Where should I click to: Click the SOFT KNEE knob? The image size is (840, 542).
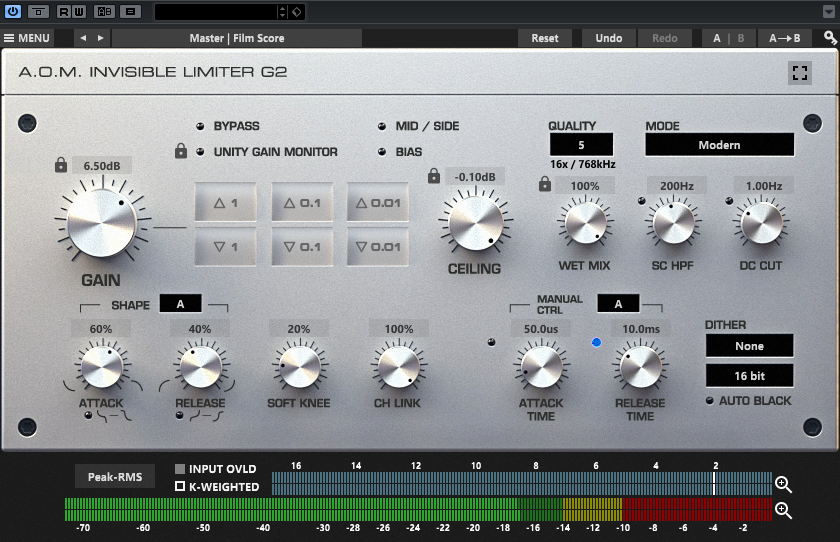coord(299,367)
